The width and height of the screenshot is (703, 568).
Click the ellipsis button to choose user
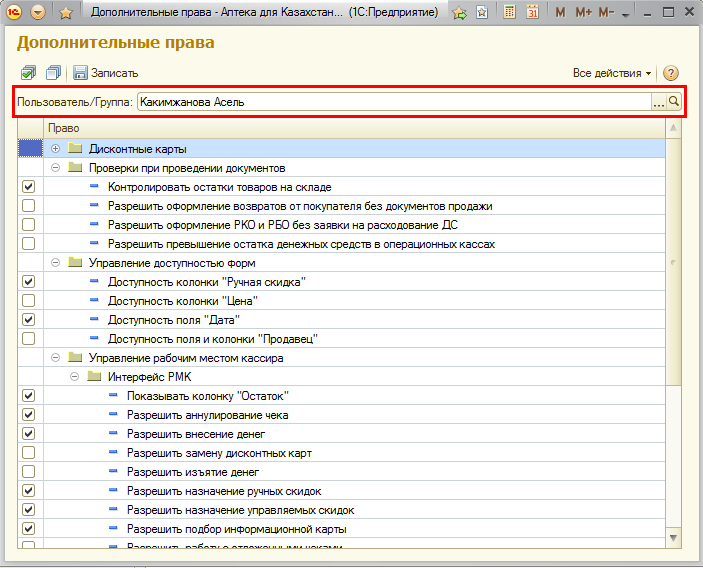(658, 101)
